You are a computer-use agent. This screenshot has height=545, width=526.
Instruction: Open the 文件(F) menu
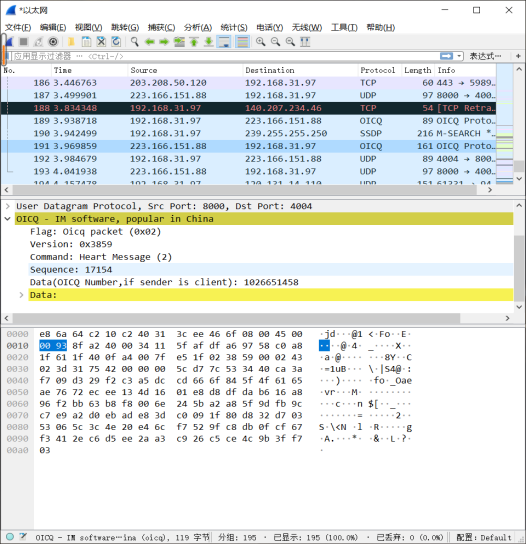point(18,27)
